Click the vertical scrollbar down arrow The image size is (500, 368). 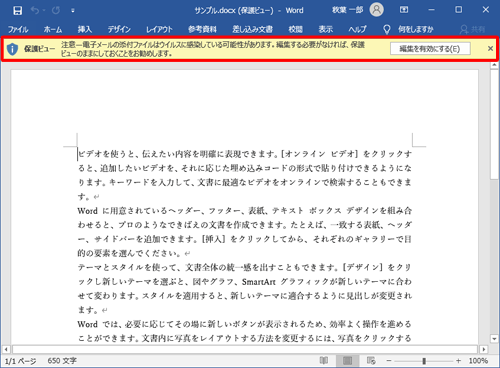tap(494, 339)
